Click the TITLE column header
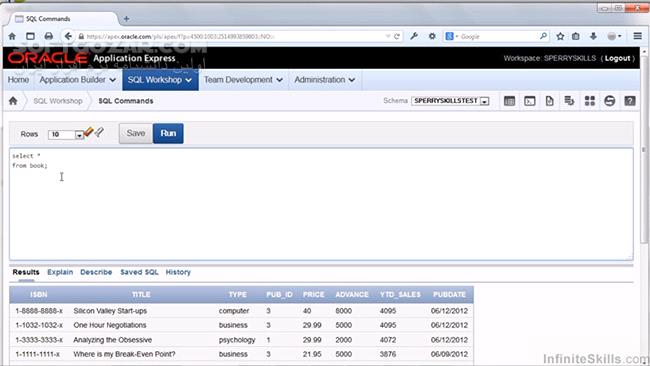The height and width of the screenshot is (366, 650). [x=141, y=294]
